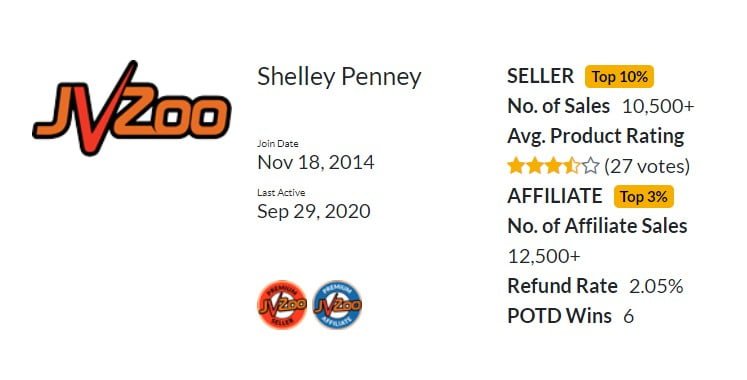The image size is (747, 380).
Task: Click the JVZoo logo
Action: 132,108
